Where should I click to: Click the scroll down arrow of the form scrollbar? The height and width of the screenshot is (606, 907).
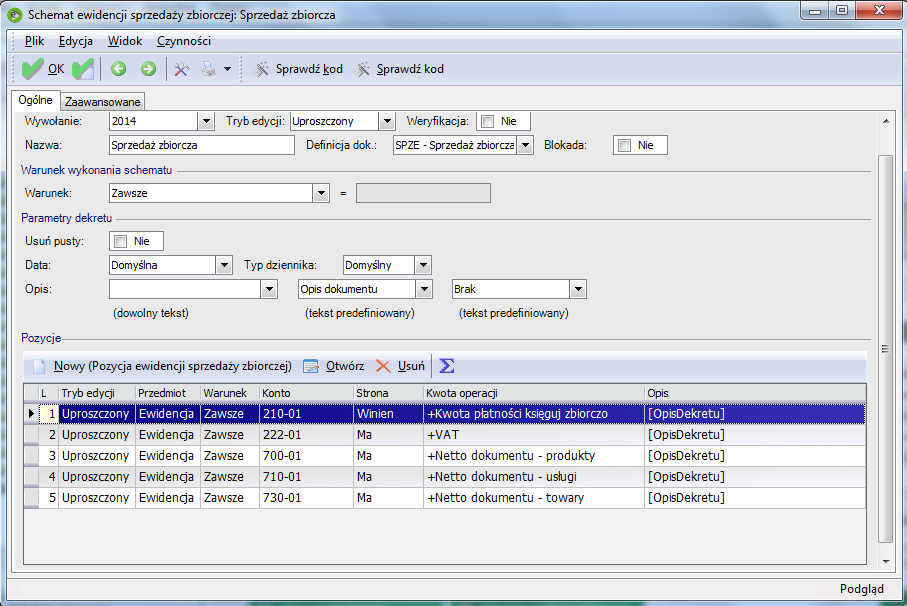886,561
